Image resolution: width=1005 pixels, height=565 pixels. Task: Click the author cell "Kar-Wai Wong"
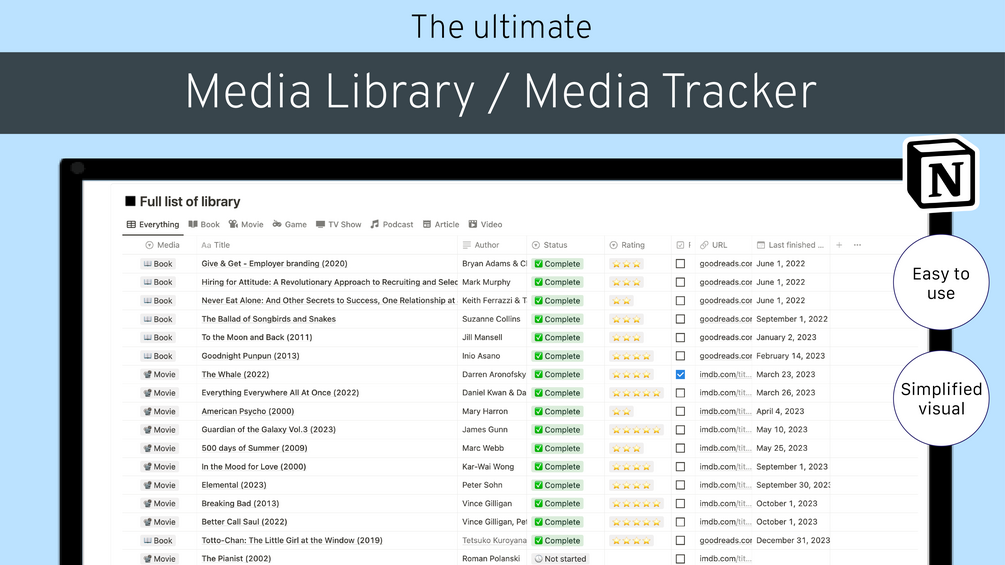tap(488, 466)
